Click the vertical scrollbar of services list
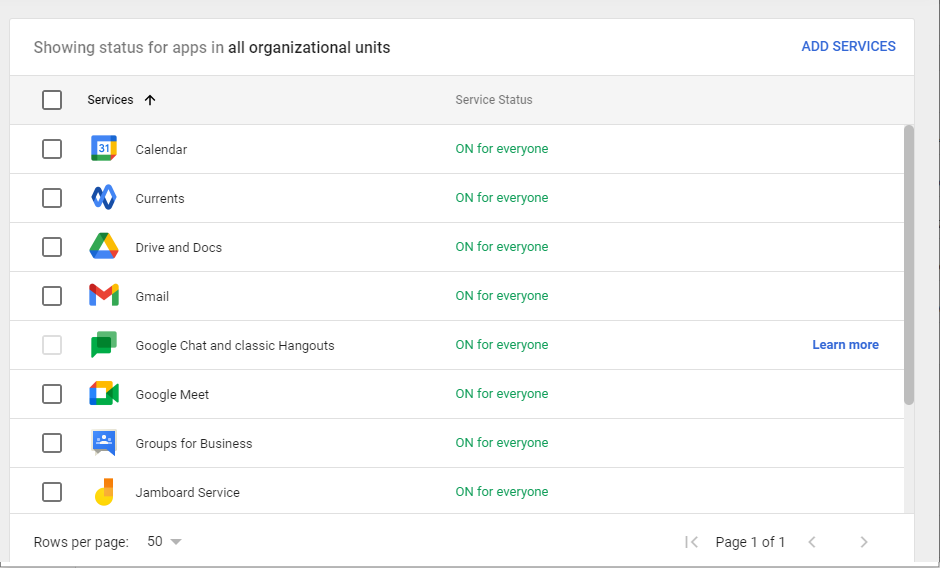 pyautogui.click(x=908, y=265)
